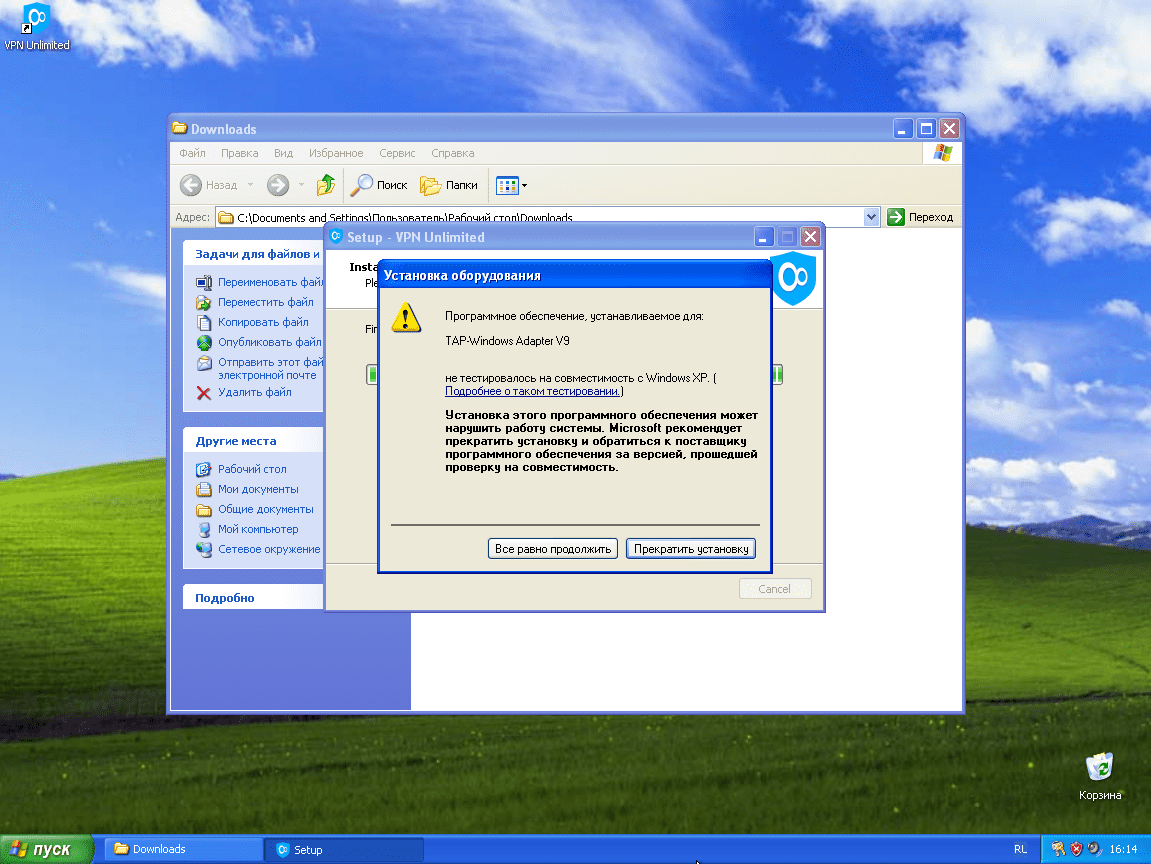
Task: Click the Поиск search toolbar icon
Action: 364,185
